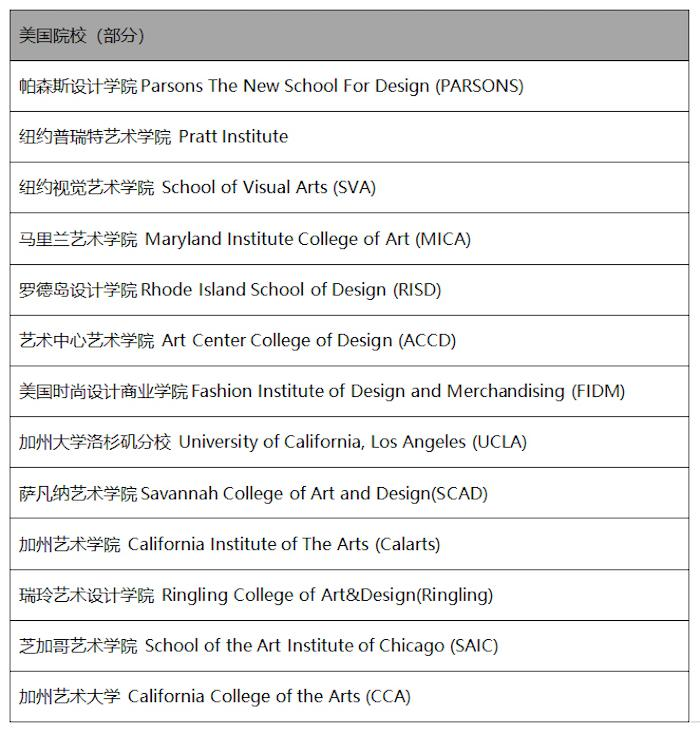Click University of California, Los Angeles row
Screen dimensions: 700x733
(349, 442)
